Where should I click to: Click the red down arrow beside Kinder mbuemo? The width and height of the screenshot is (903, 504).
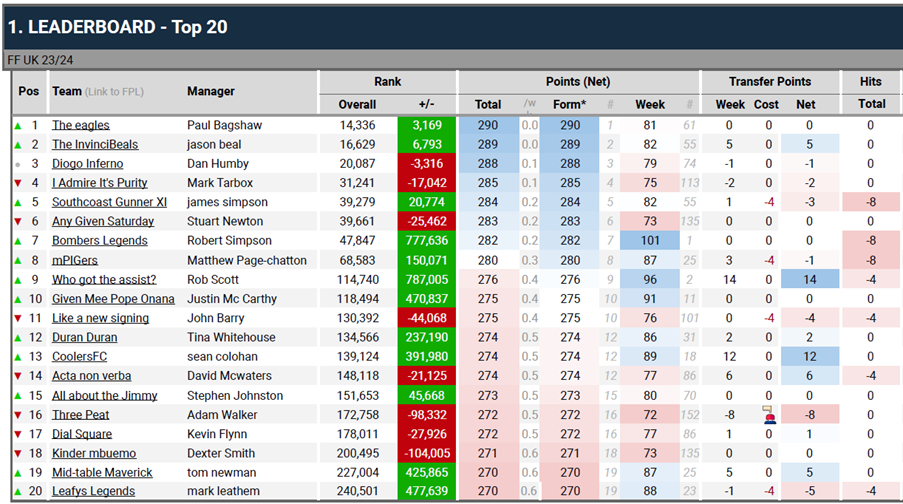(17, 453)
